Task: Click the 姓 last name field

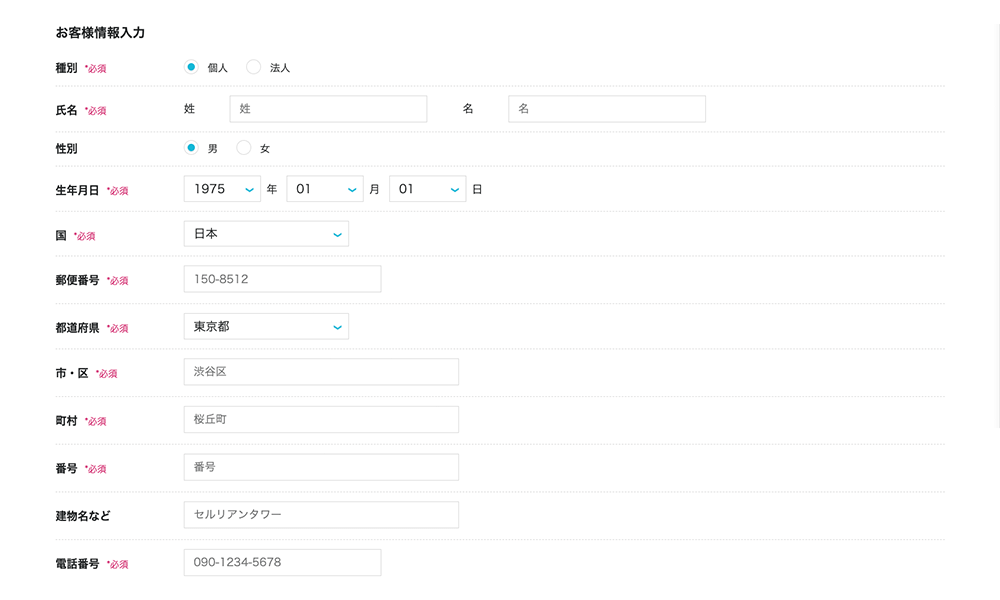Action: point(328,109)
